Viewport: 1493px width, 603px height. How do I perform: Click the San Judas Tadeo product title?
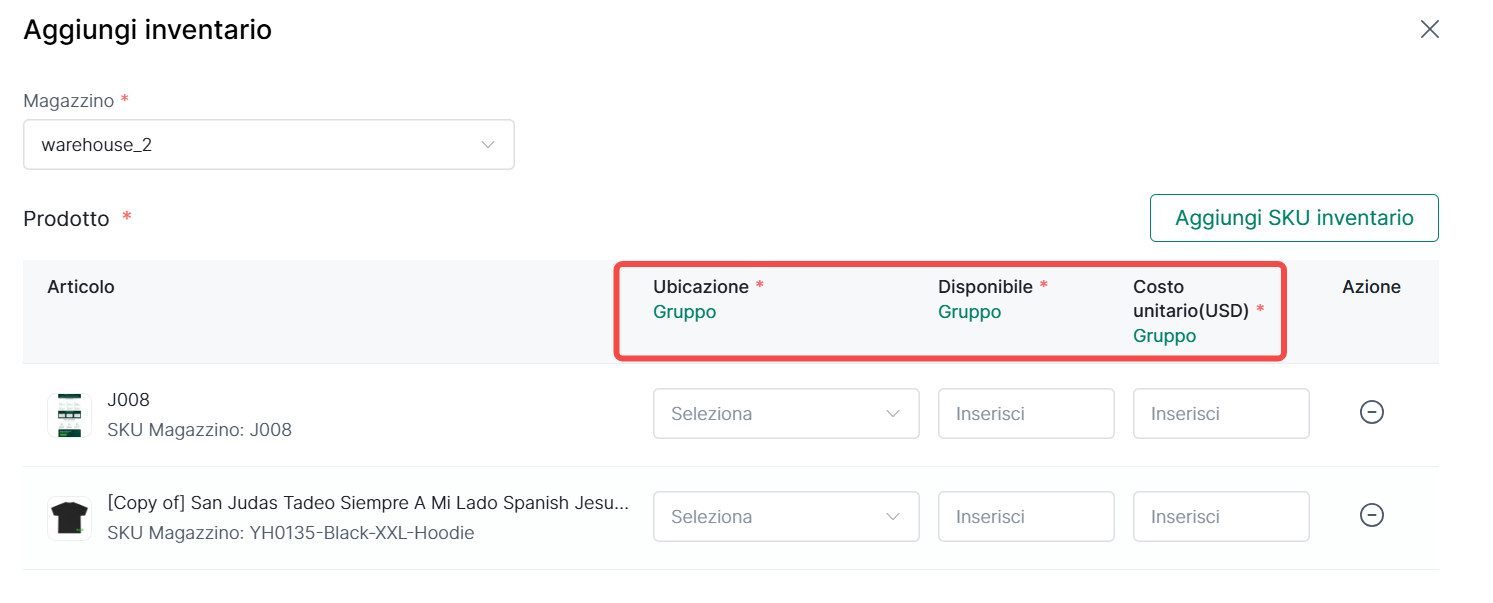pyautogui.click(x=368, y=503)
